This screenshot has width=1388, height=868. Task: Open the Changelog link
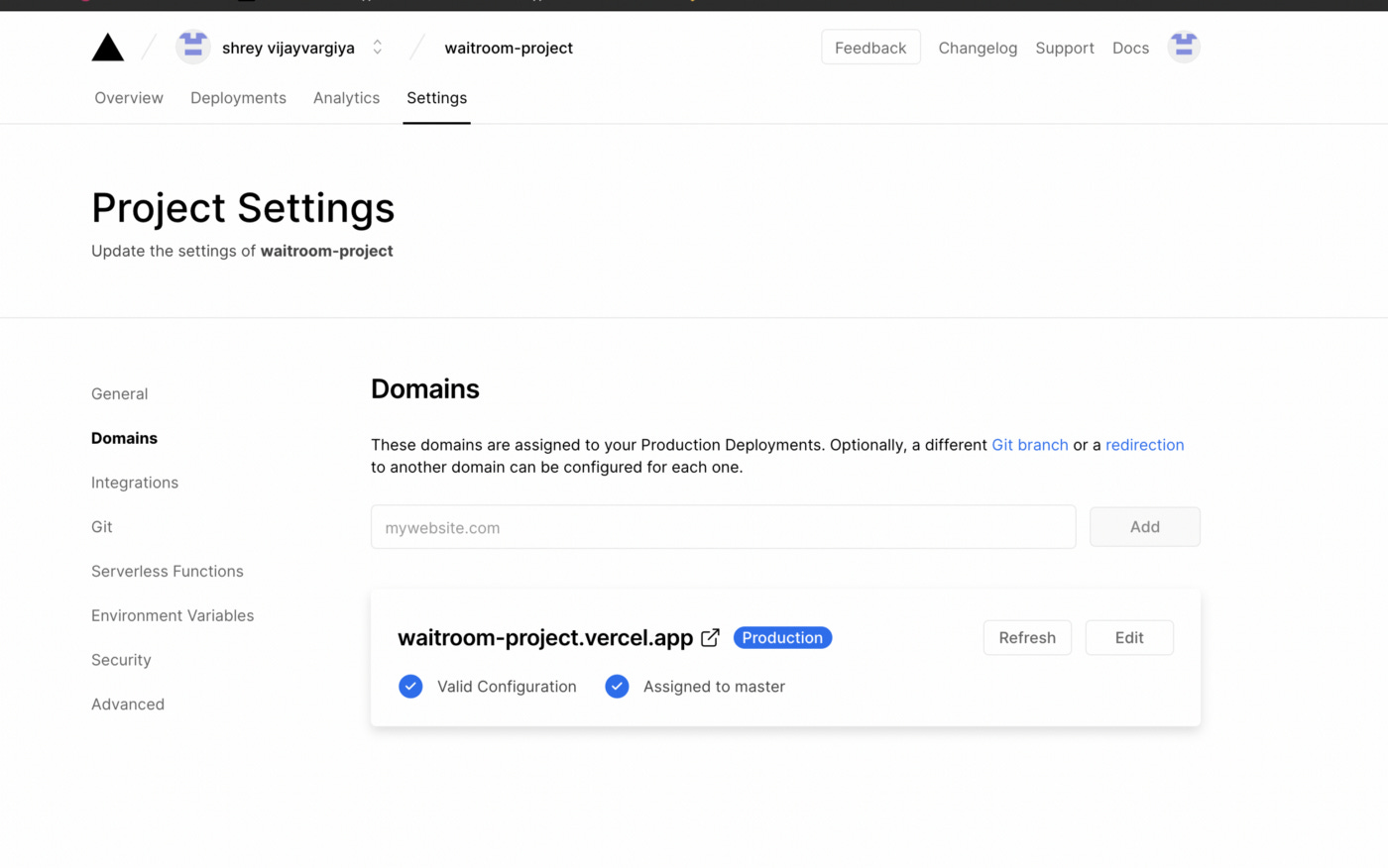click(x=978, y=48)
